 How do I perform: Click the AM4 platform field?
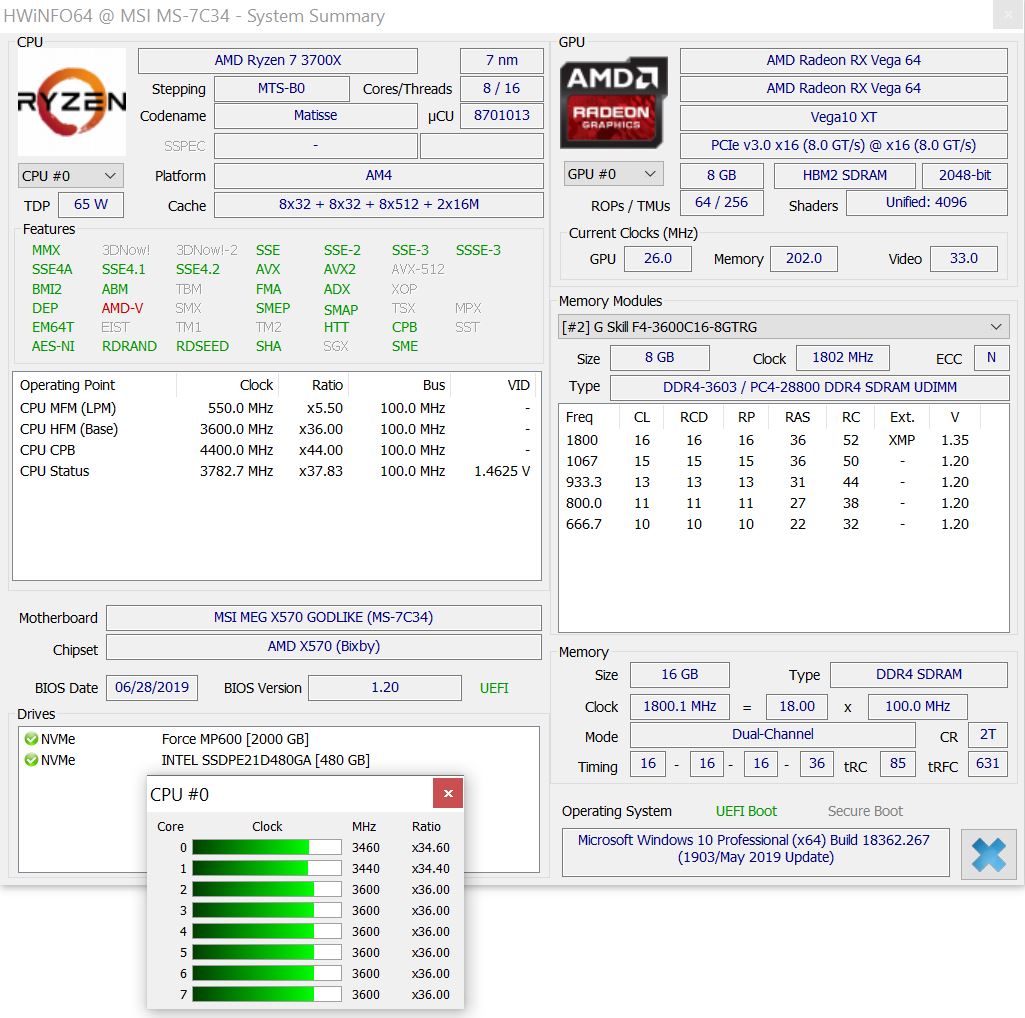pyautogui.click(x=378, y=175)
